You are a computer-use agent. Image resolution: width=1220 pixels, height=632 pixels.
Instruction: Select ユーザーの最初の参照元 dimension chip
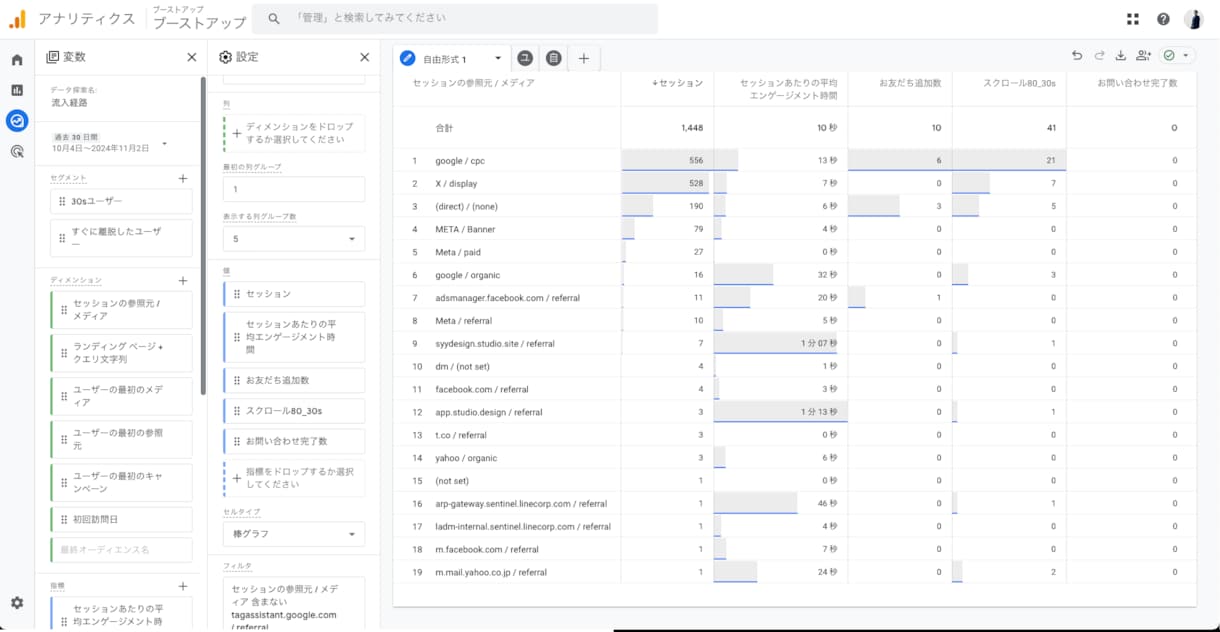(121, 439)
